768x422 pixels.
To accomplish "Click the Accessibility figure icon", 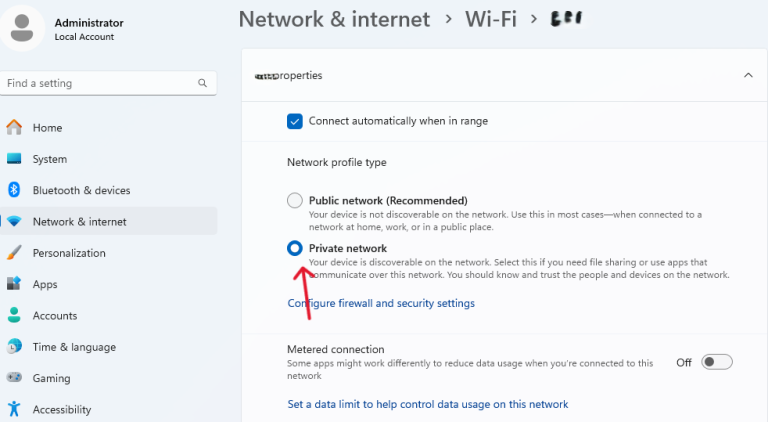I will pyautogui.click(x=14, y=409).
